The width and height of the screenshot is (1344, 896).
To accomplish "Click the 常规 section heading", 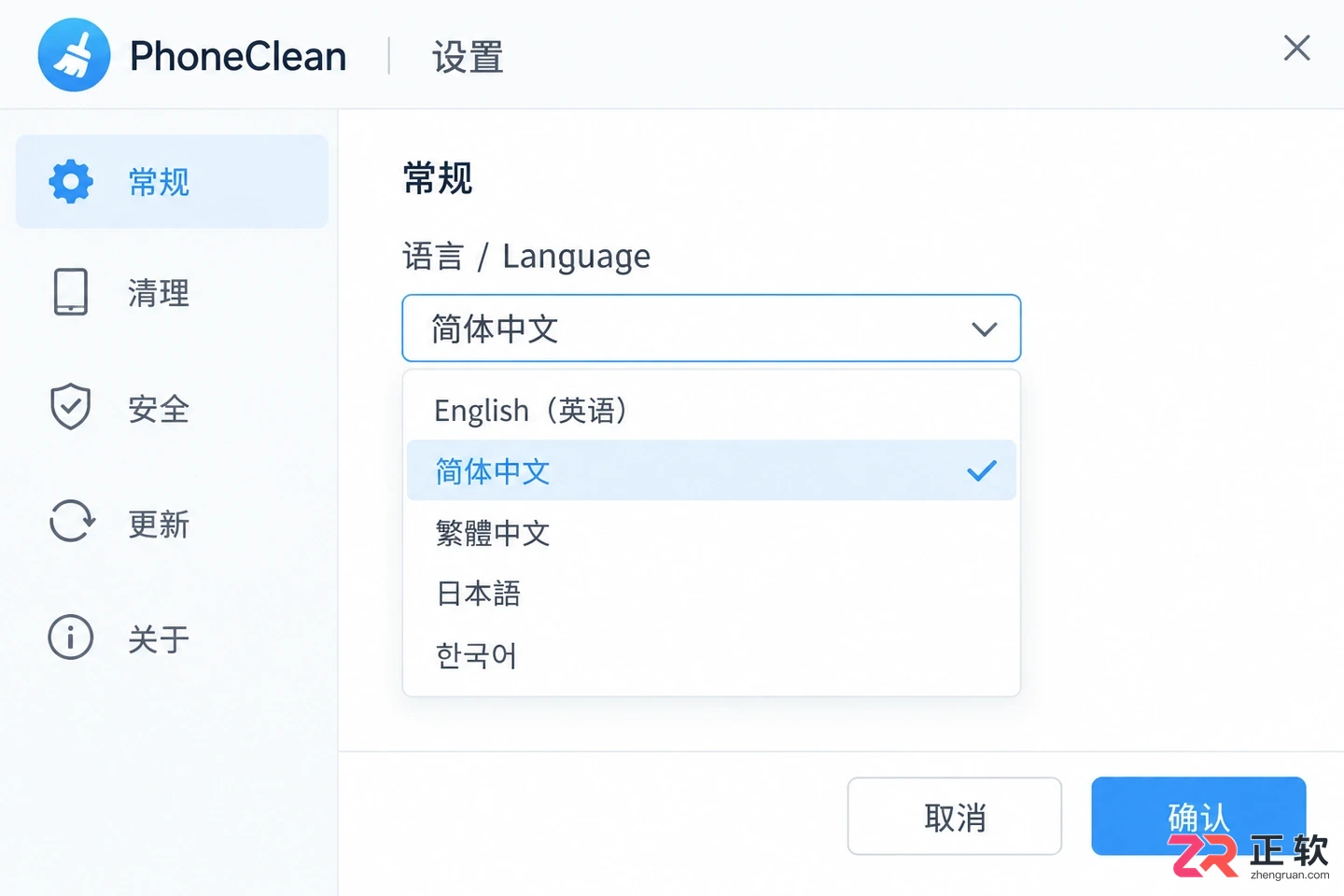I will tap(438, 177).
